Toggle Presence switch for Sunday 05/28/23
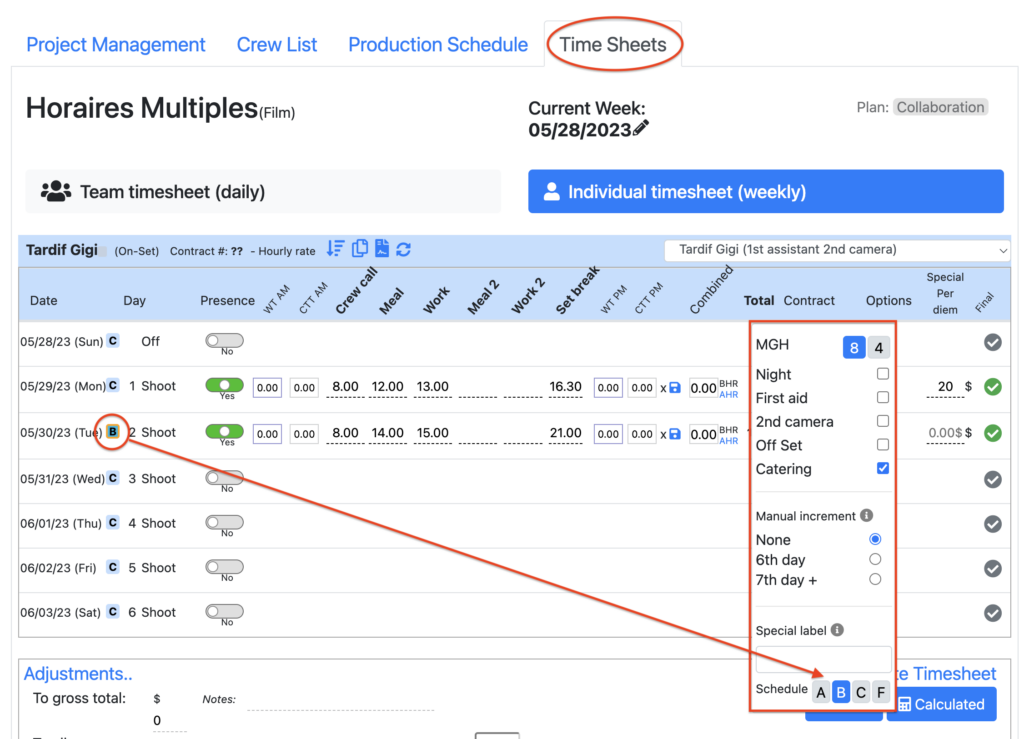 tap(224, 341)
